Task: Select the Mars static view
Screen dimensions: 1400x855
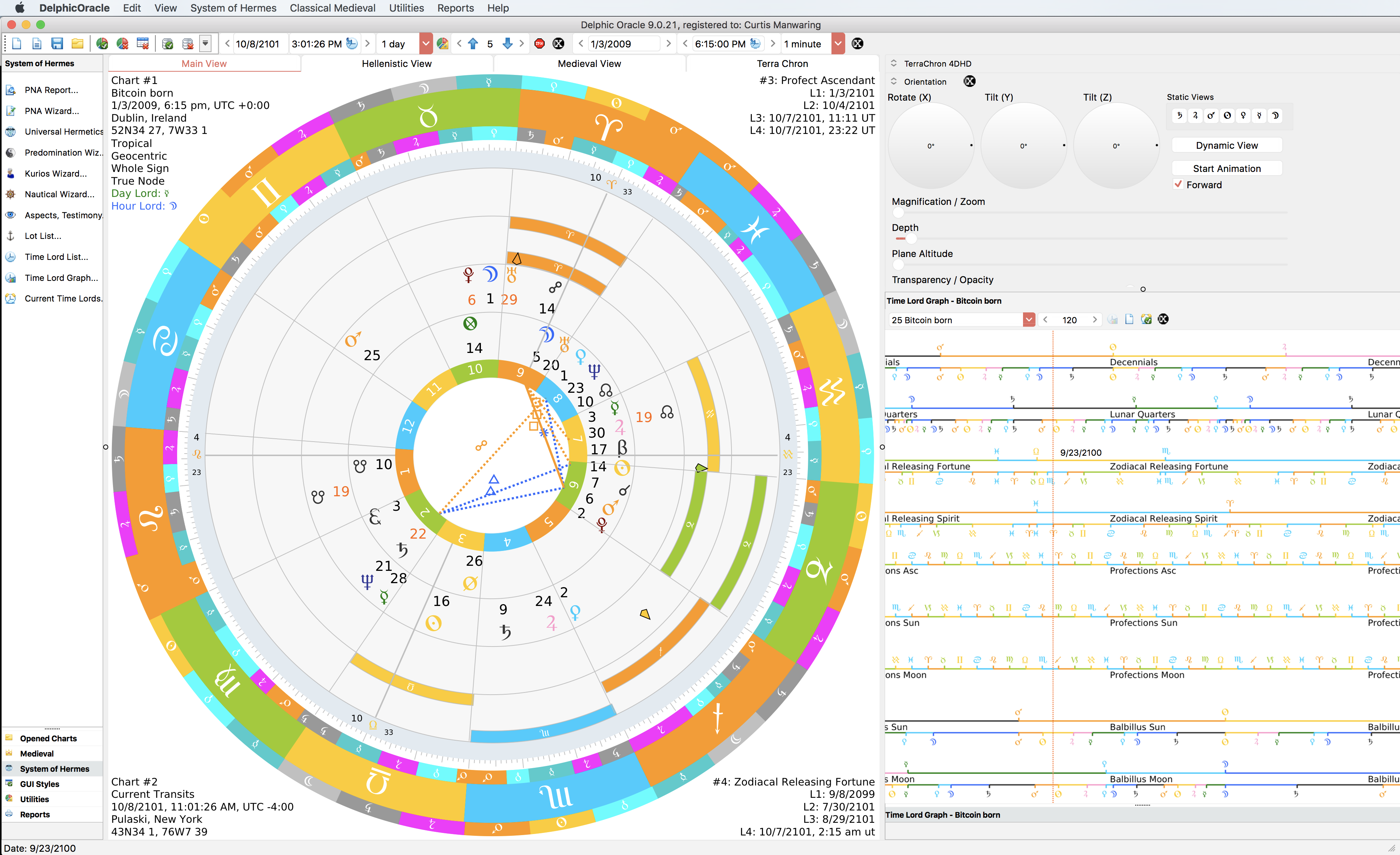Action: [1211, 115]
